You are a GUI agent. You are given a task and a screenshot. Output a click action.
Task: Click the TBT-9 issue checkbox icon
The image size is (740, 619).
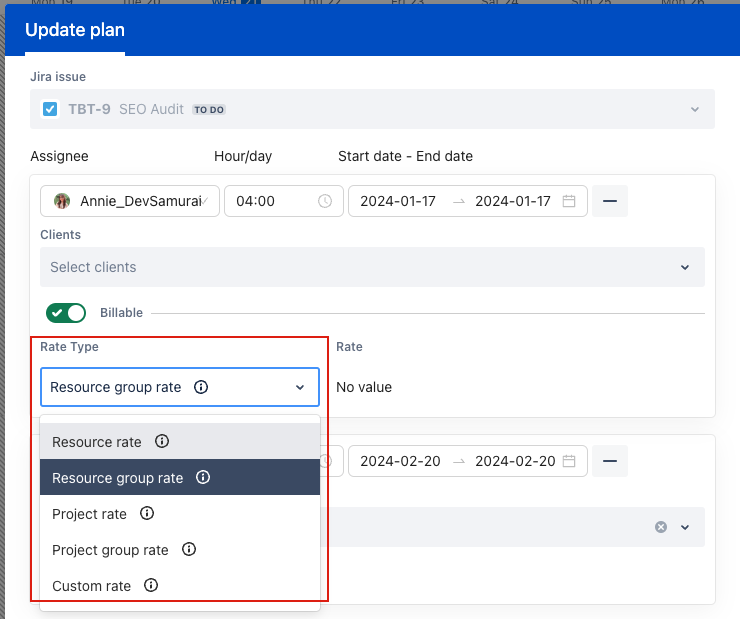[50, 109]
